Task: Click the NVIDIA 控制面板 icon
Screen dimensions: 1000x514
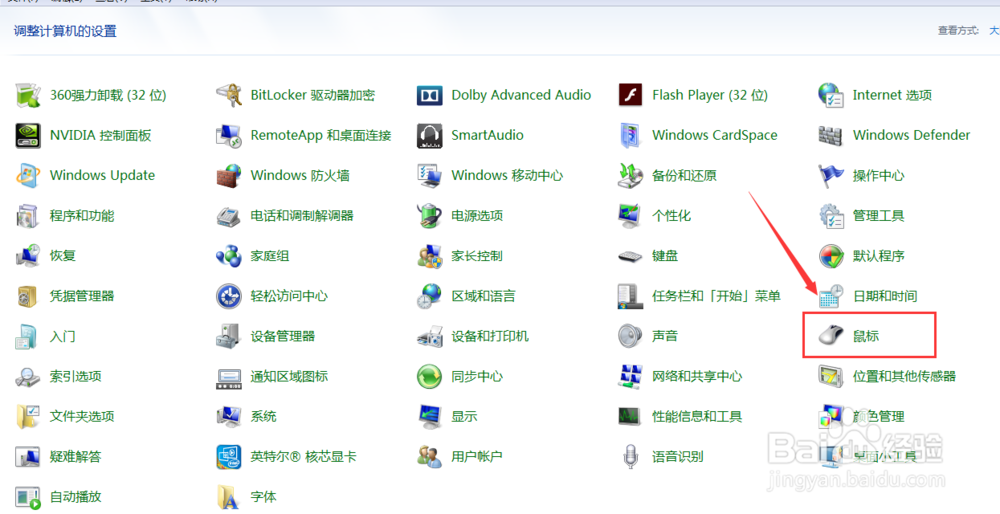Action: (x=28, y=136)
